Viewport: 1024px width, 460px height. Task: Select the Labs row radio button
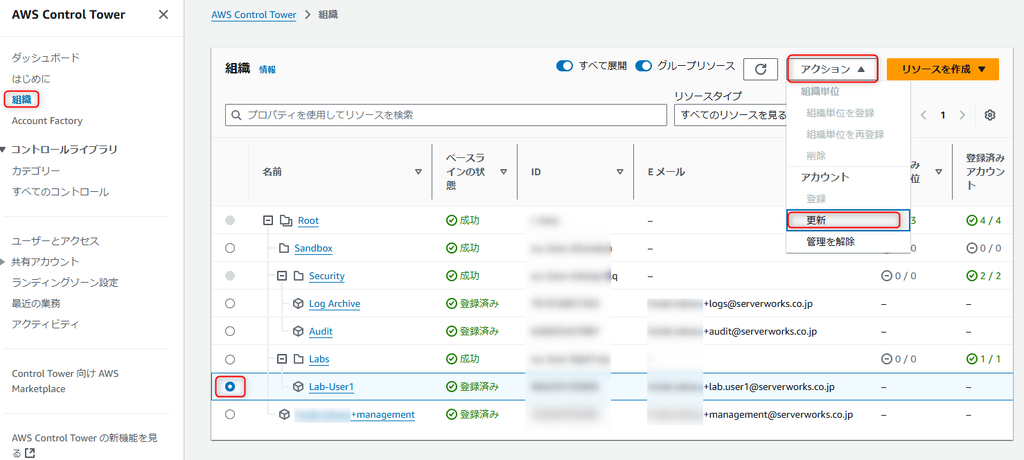tap(230, 359)
